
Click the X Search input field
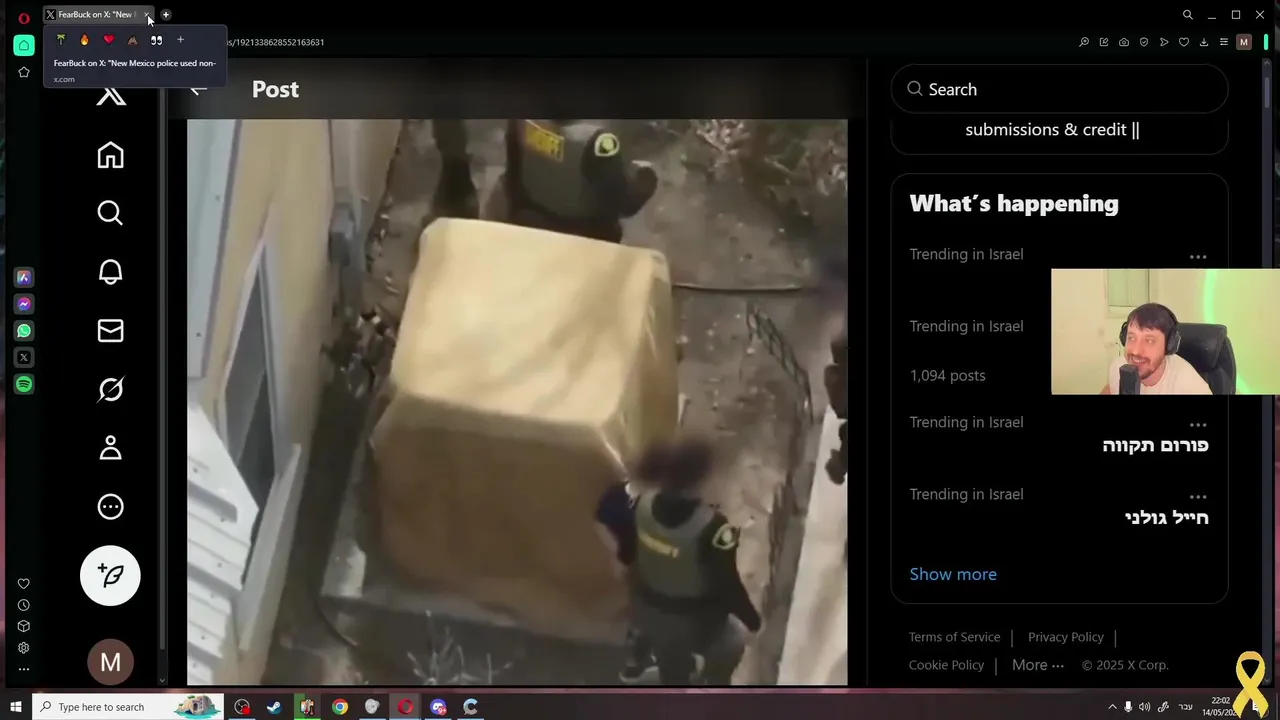pos(1059,89)
